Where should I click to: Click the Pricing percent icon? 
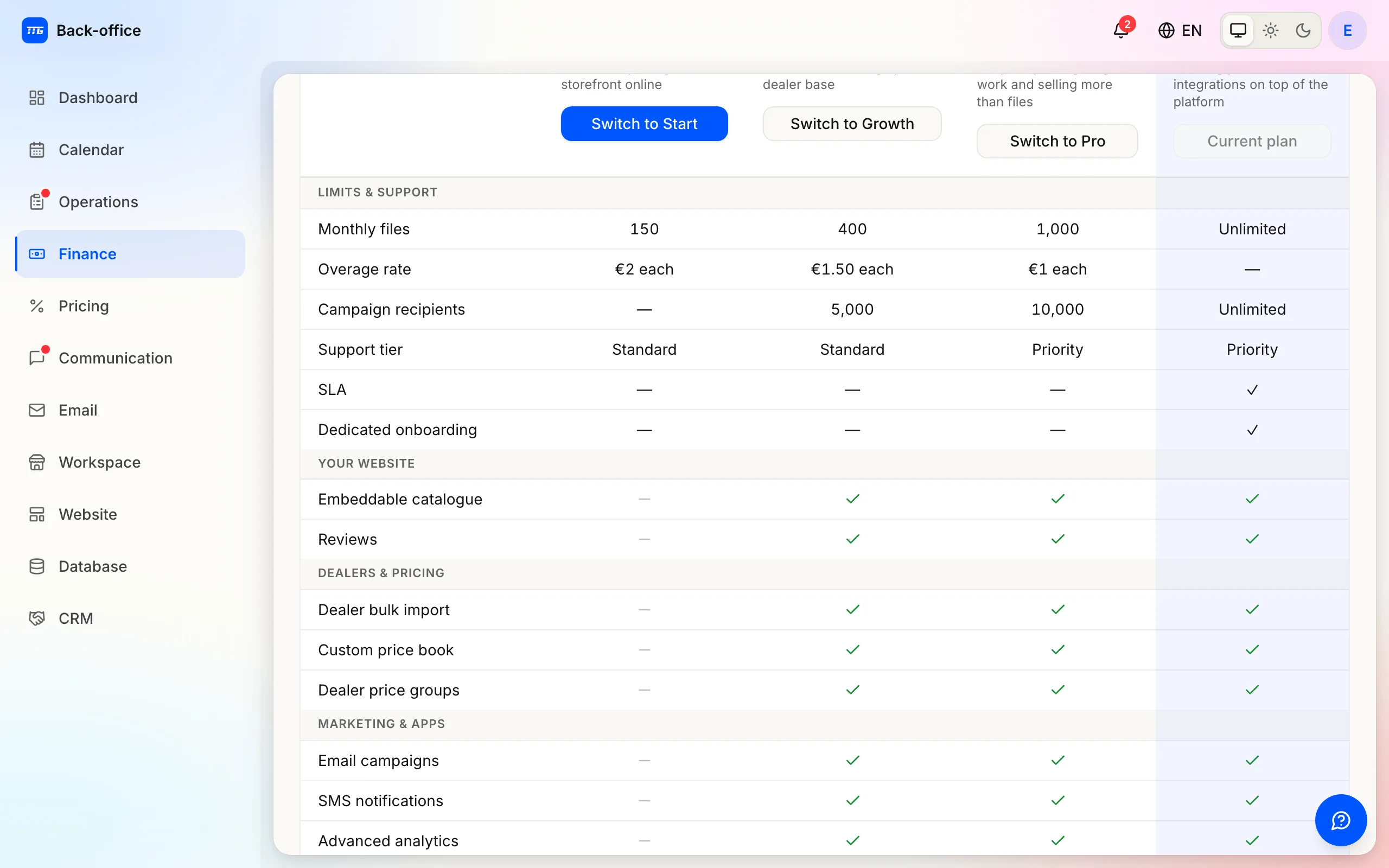click(x=37, y=306)
